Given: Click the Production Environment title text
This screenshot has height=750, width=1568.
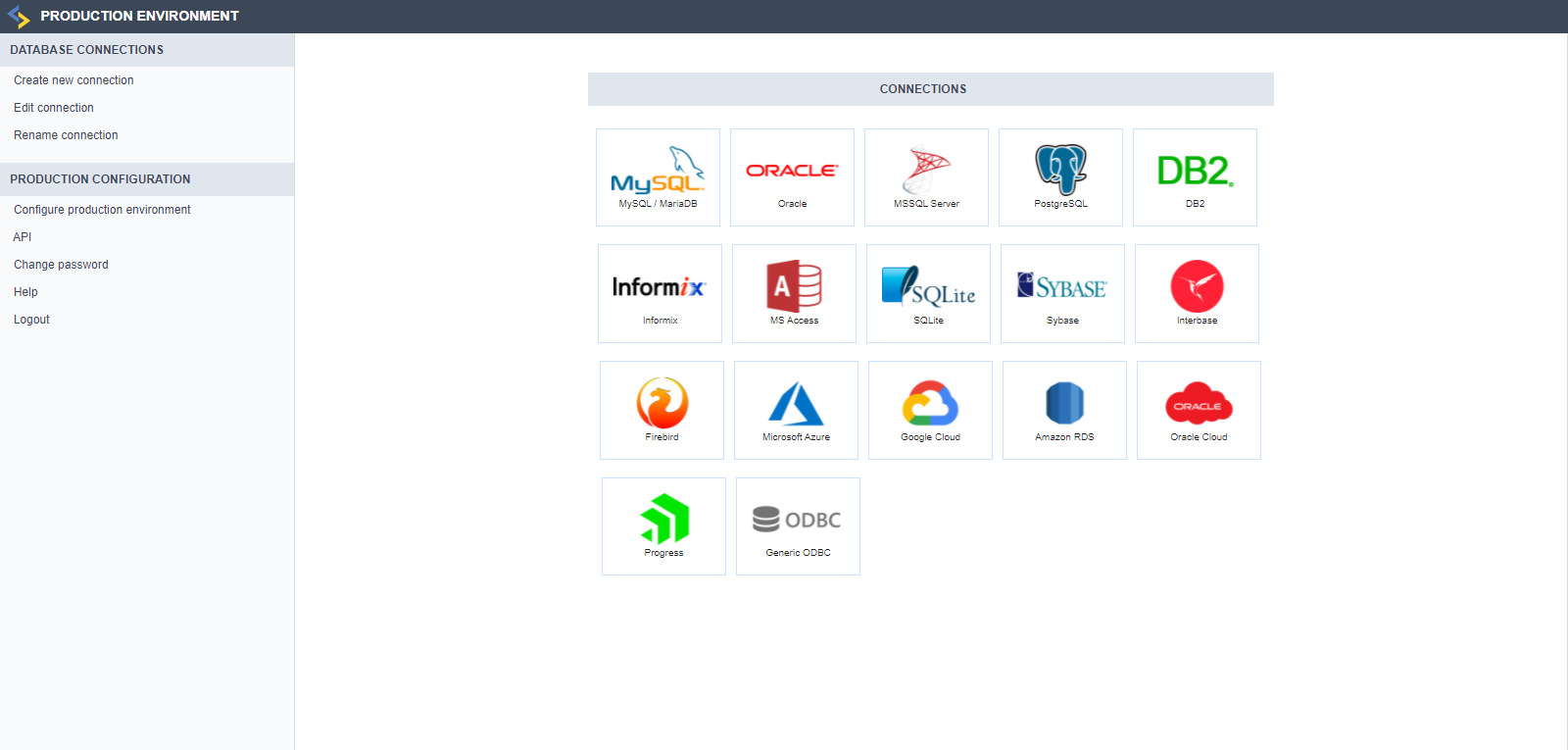Looking at the screenshot, I should 139,17.
